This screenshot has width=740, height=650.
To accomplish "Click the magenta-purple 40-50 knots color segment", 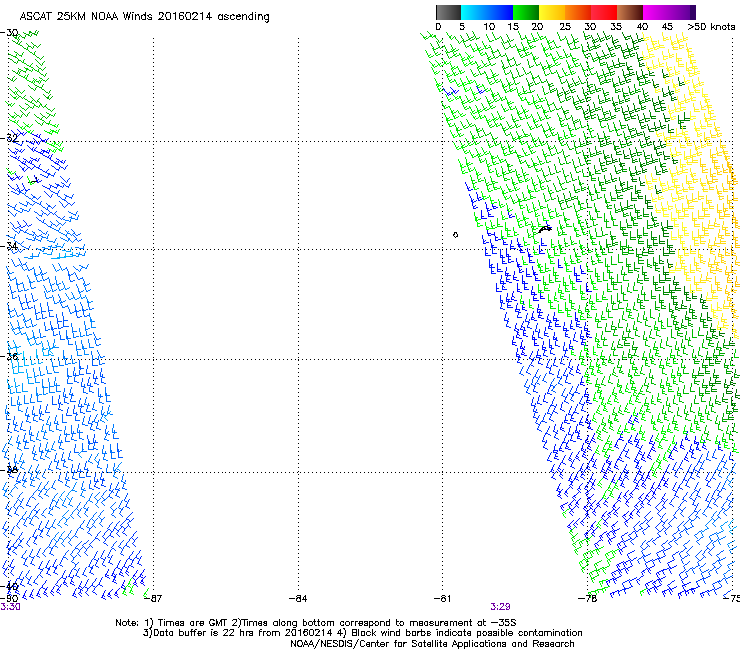I will click(669, 12).
